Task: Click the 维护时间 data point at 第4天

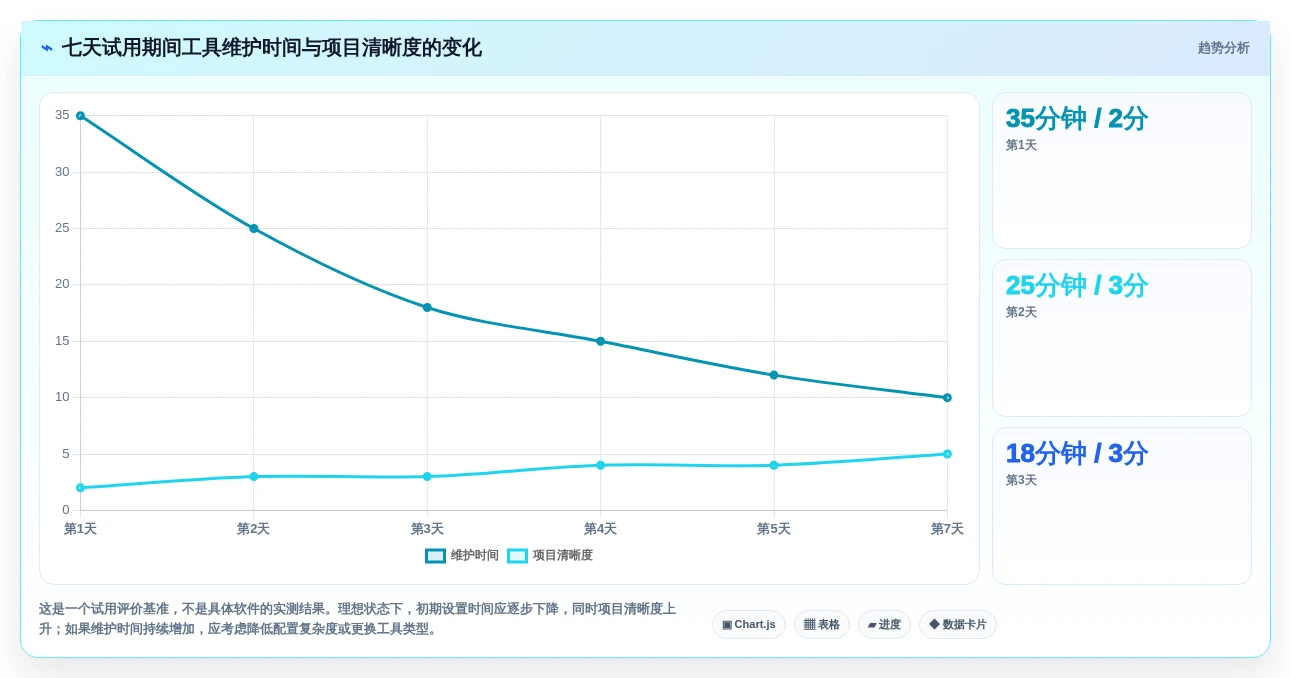Action: click(600, 341)
